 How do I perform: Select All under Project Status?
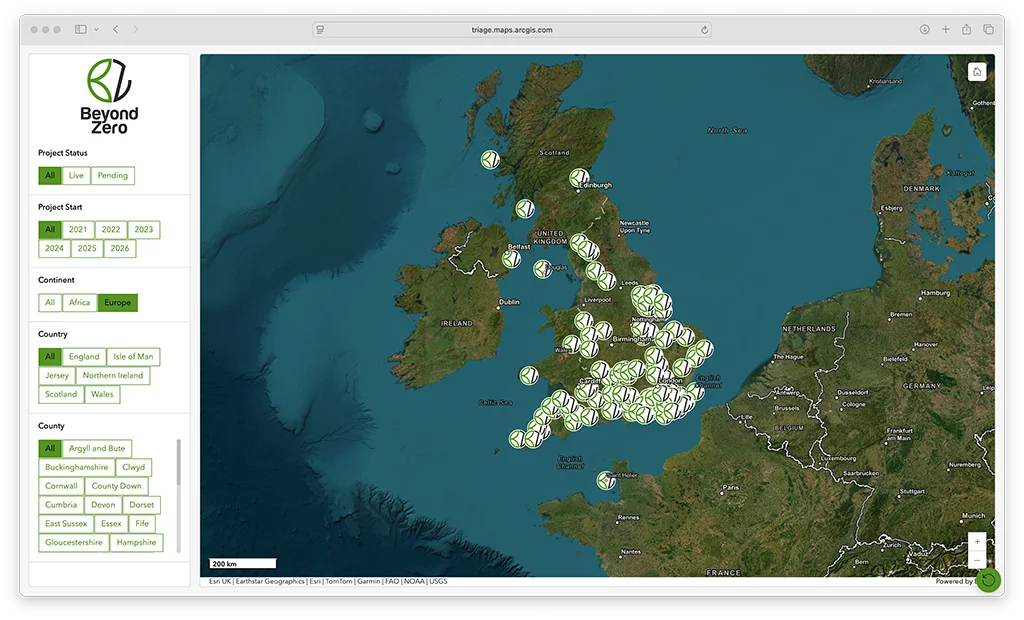coord(50,175)
